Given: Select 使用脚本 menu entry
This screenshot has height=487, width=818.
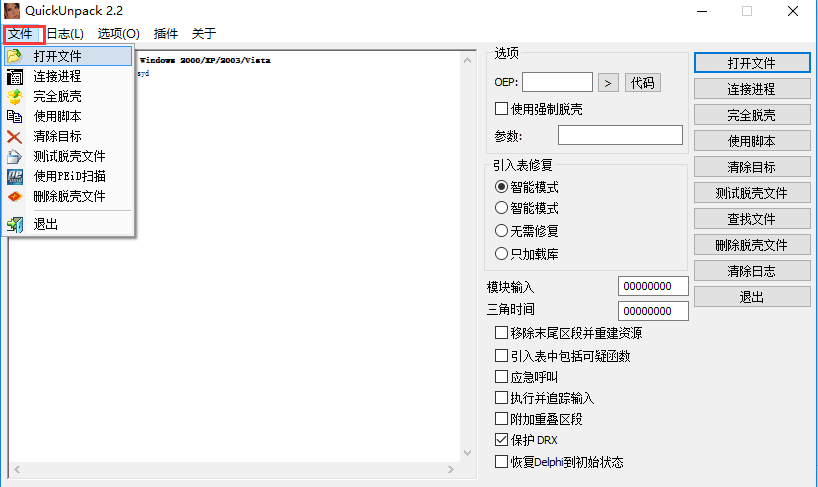Looking at the screenshot, I should (68, 116).
